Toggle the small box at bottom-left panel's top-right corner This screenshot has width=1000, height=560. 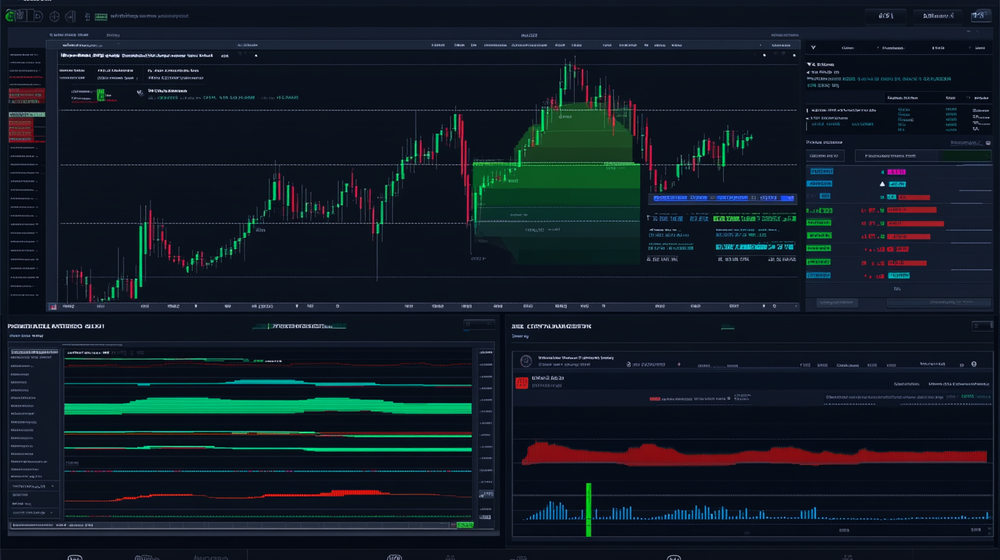480,325
